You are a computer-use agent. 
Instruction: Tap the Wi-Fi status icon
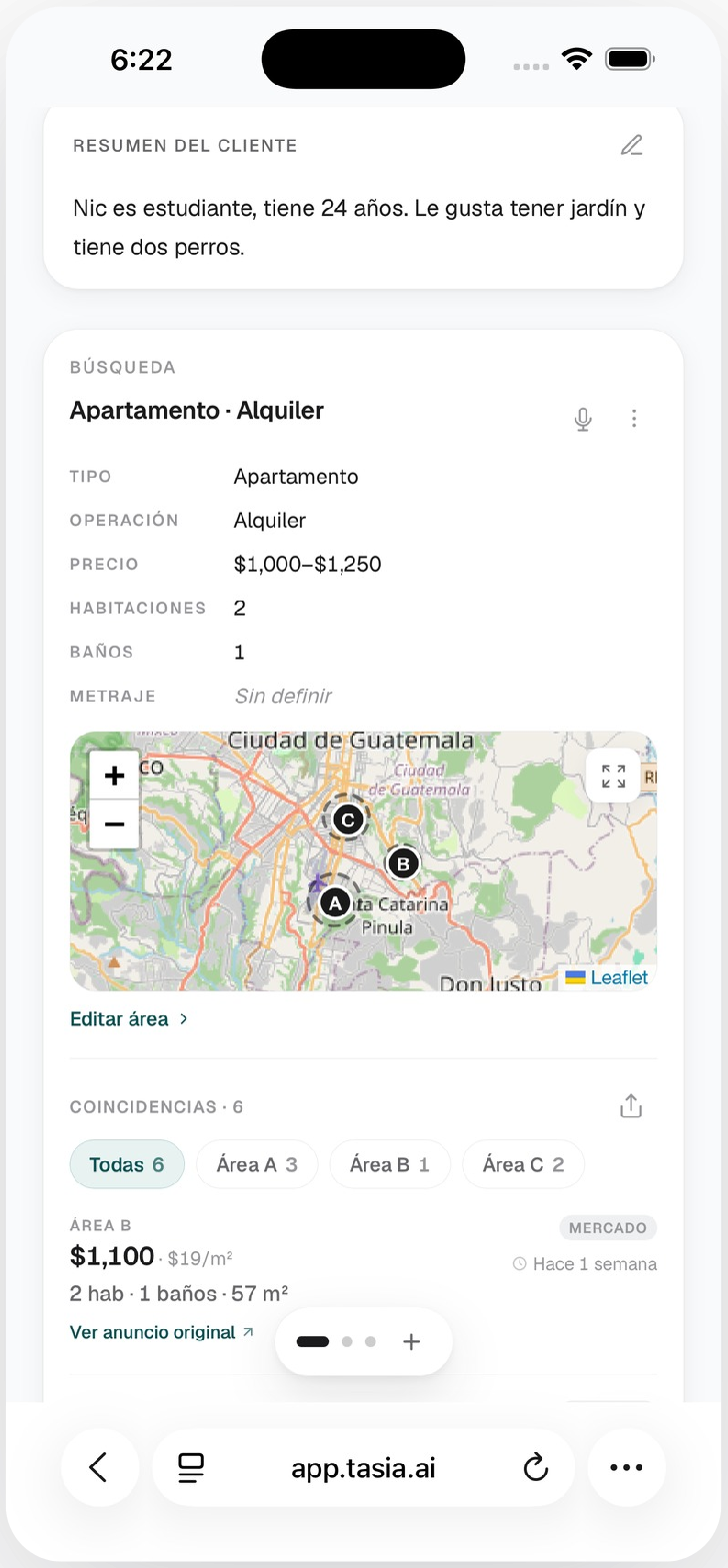pos(577,59)
